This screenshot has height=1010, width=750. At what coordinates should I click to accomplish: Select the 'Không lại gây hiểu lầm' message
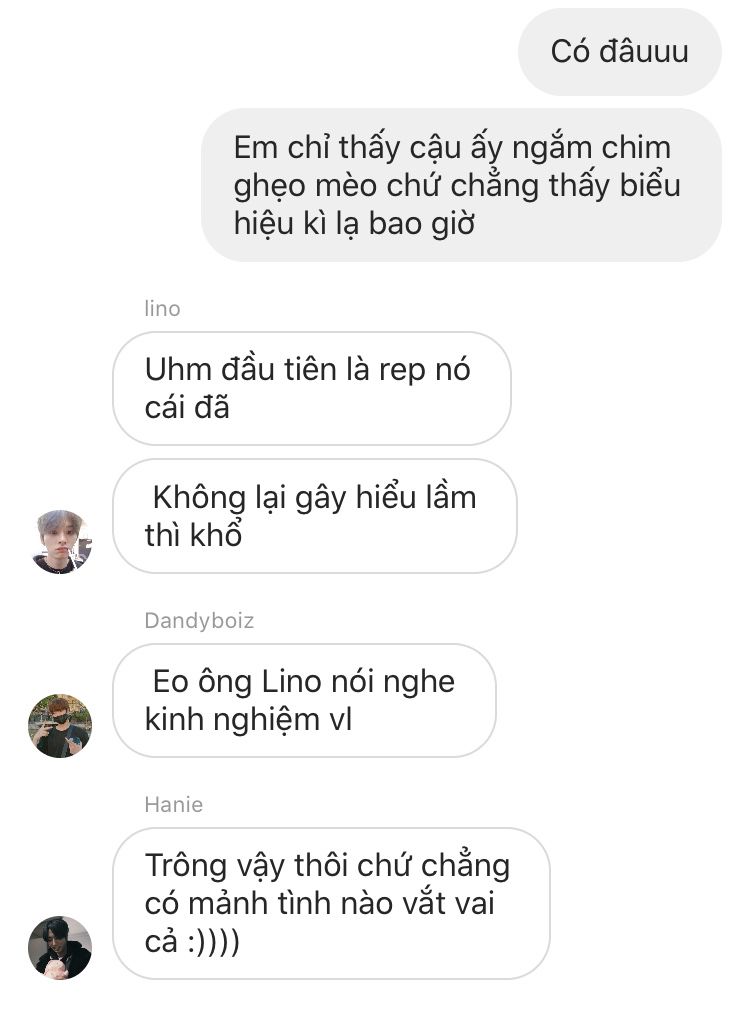[314, 516]
